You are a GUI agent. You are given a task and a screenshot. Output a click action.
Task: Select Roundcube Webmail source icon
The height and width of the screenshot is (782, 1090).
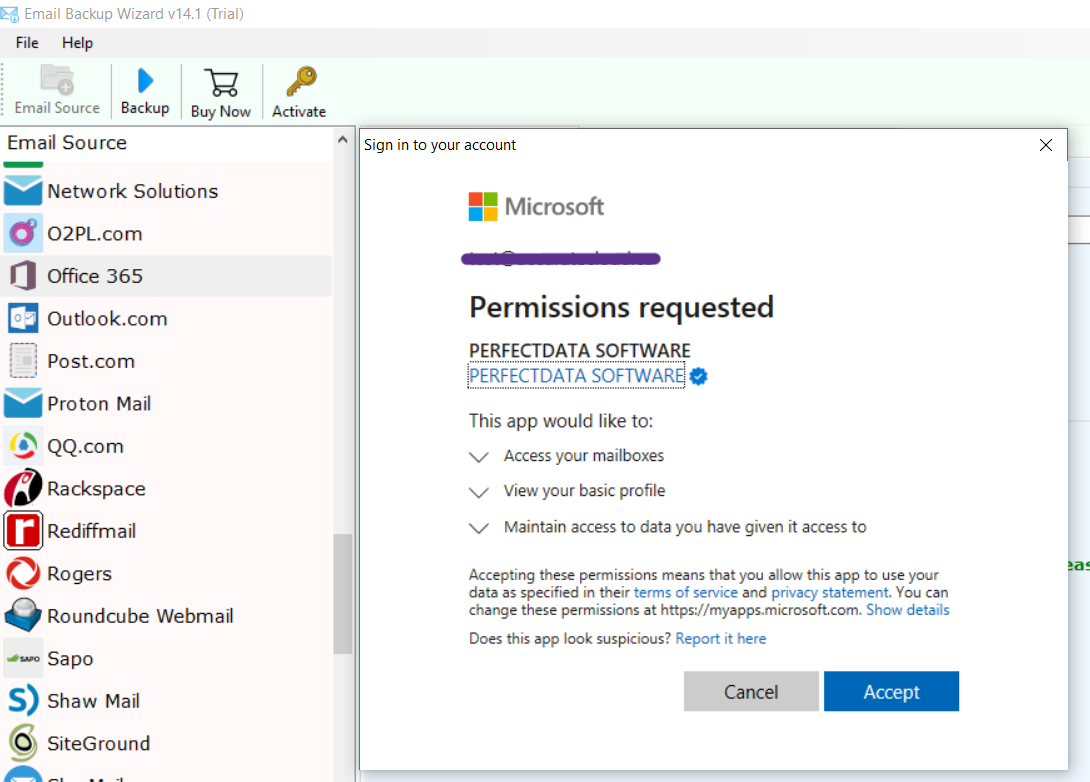click(23, 615)
